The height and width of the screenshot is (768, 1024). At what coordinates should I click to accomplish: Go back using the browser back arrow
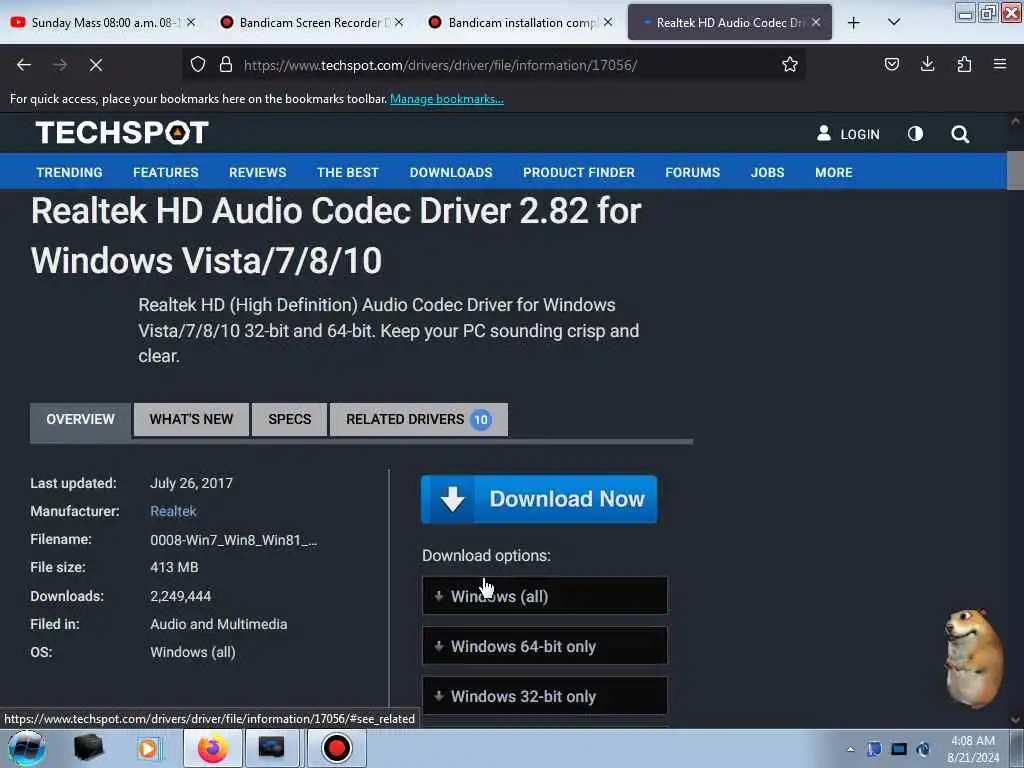tap(24, 65)
